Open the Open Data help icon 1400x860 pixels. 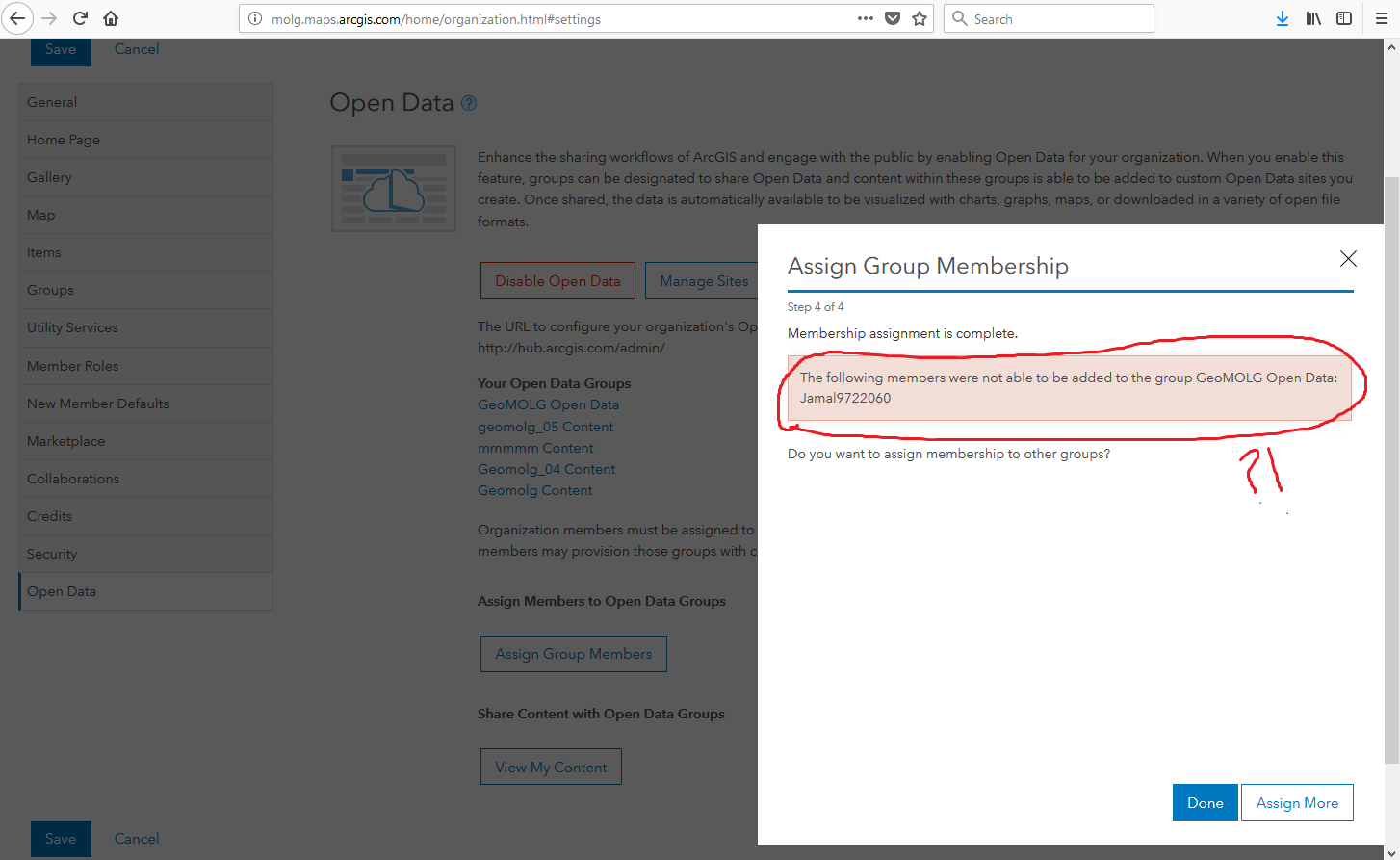coord(469,103)
